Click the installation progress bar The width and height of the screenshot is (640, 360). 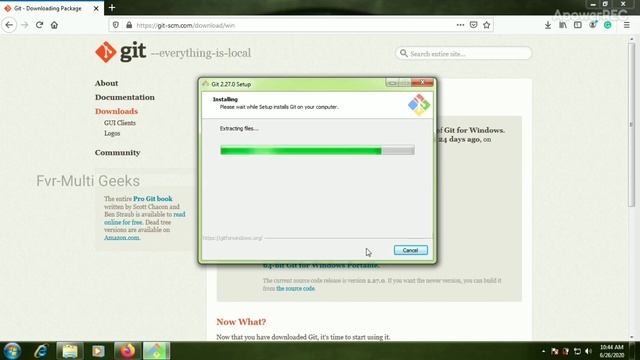point(317,151)
